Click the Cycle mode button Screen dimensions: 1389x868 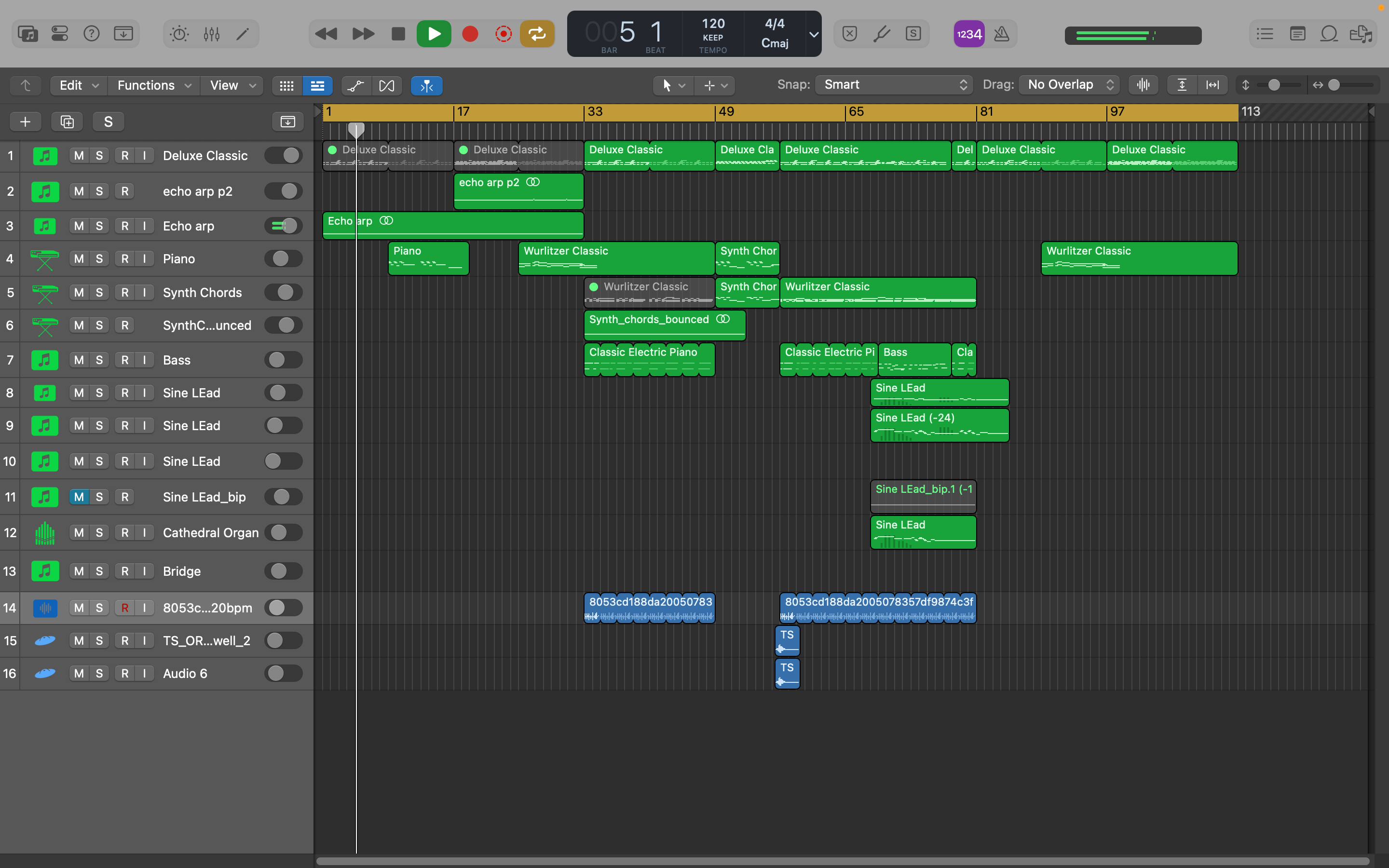[537, 34]
